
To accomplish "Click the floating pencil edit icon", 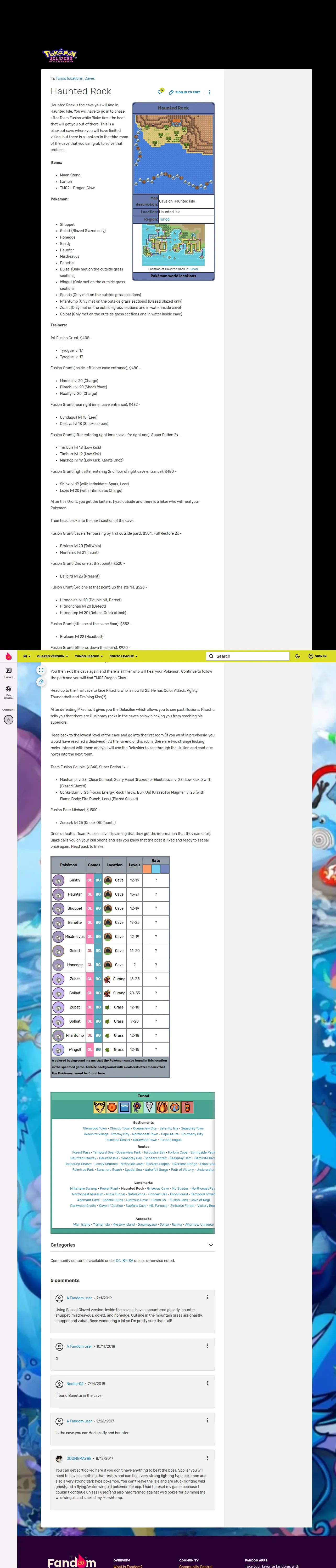I will click(x=40, y=682).
